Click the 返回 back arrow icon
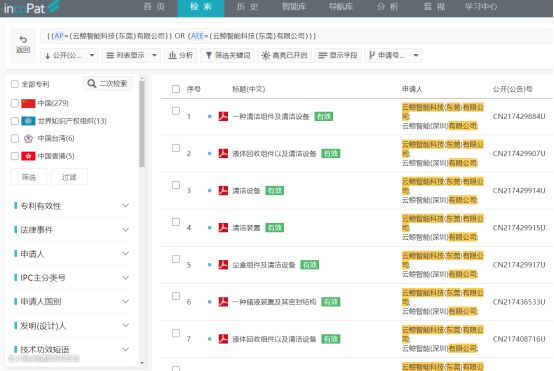This screenshot has width=554, height=371. point(23,39)
